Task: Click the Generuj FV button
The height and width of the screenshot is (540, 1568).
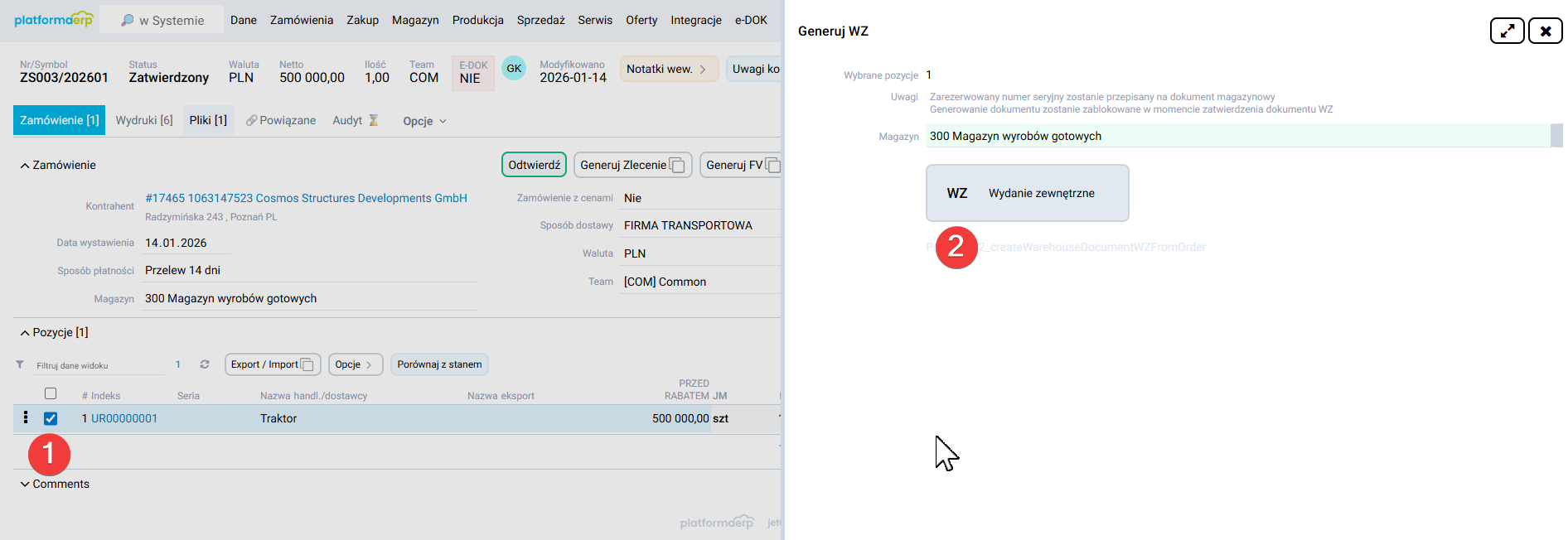Action: pyautogui.click(x=740, y=165)
